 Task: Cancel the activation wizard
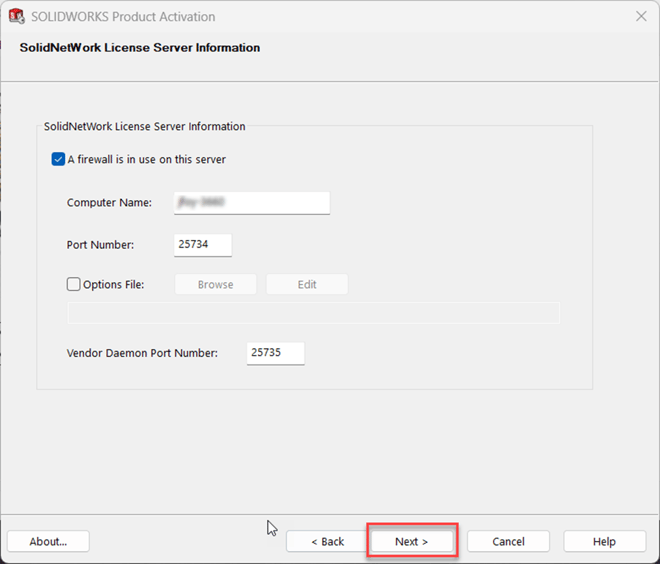508,541
